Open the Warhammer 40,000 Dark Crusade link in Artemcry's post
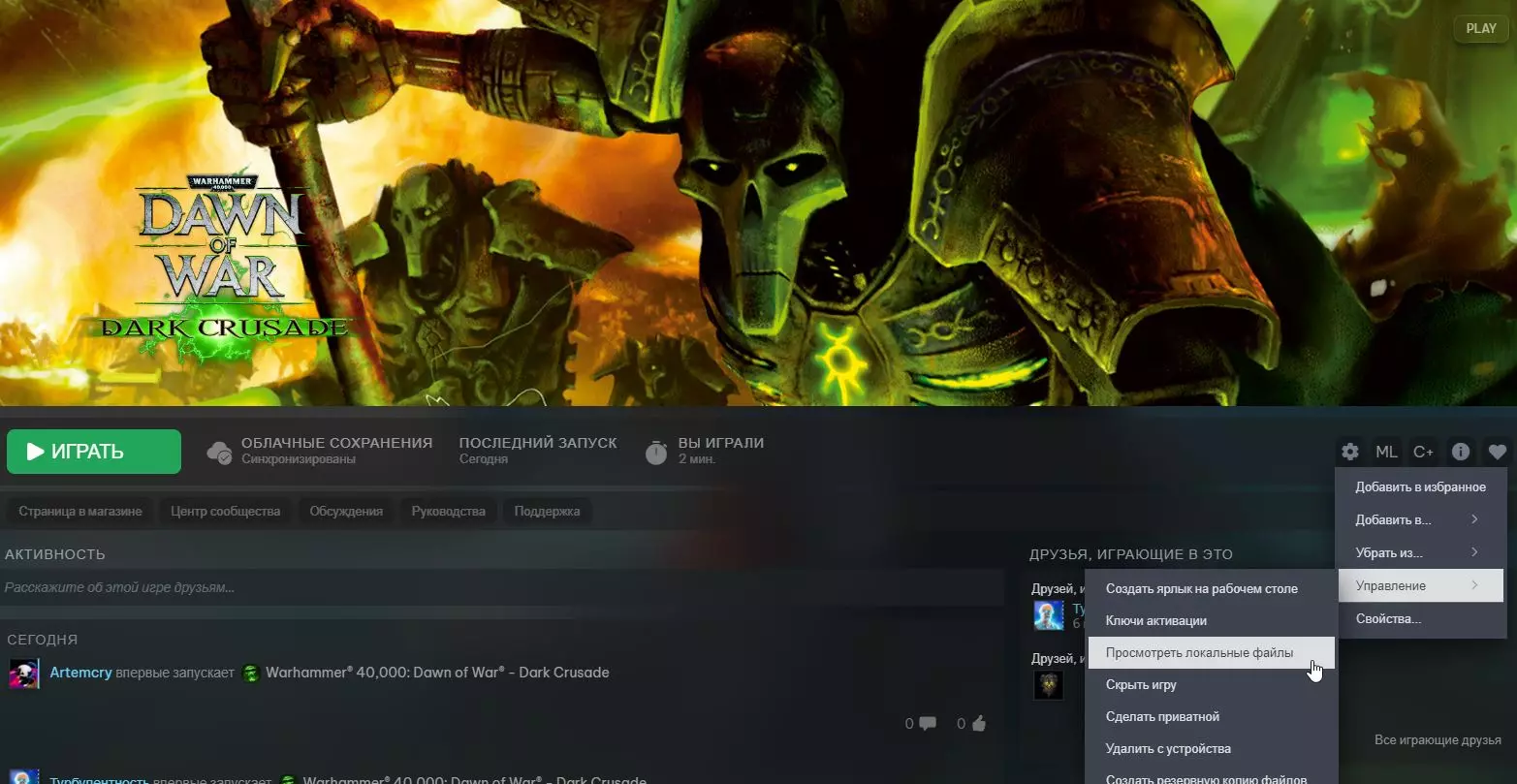This screenshot has height=784, width=1517. click(x=437, y=673)
